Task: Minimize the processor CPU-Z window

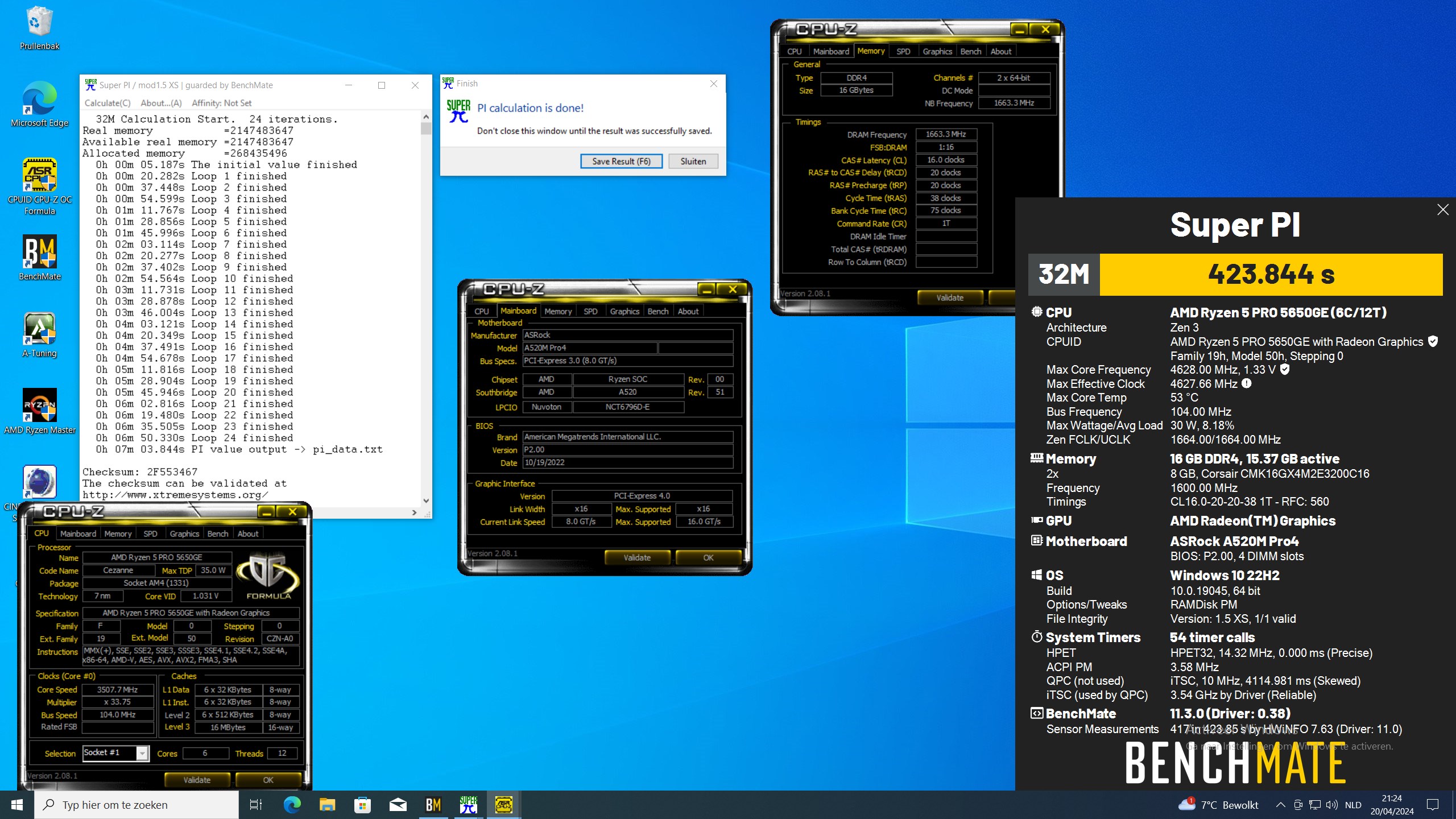Action: pos(266,512)
